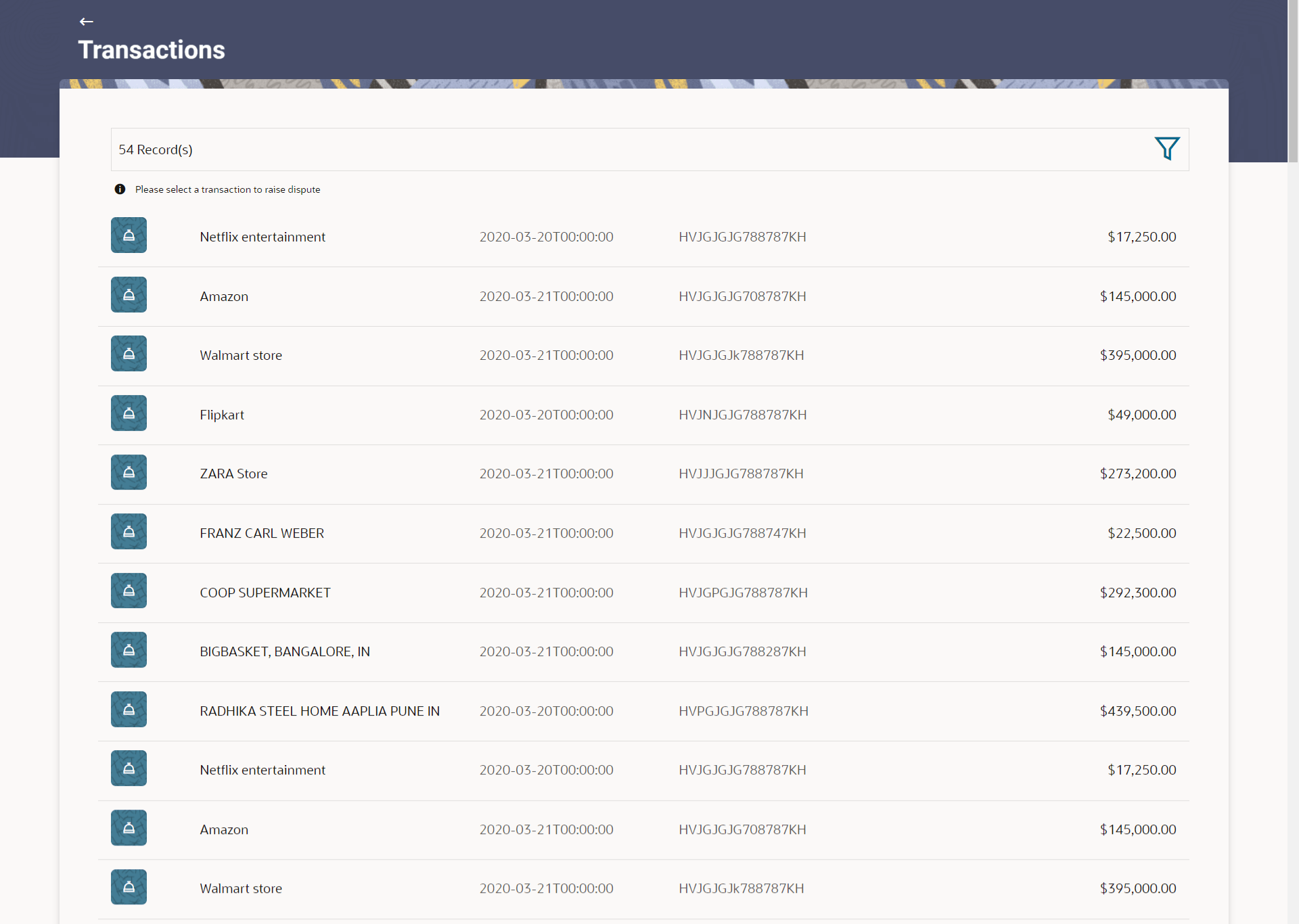
Task: Click the info icon beside dispute hint
Action: (120, 189)
